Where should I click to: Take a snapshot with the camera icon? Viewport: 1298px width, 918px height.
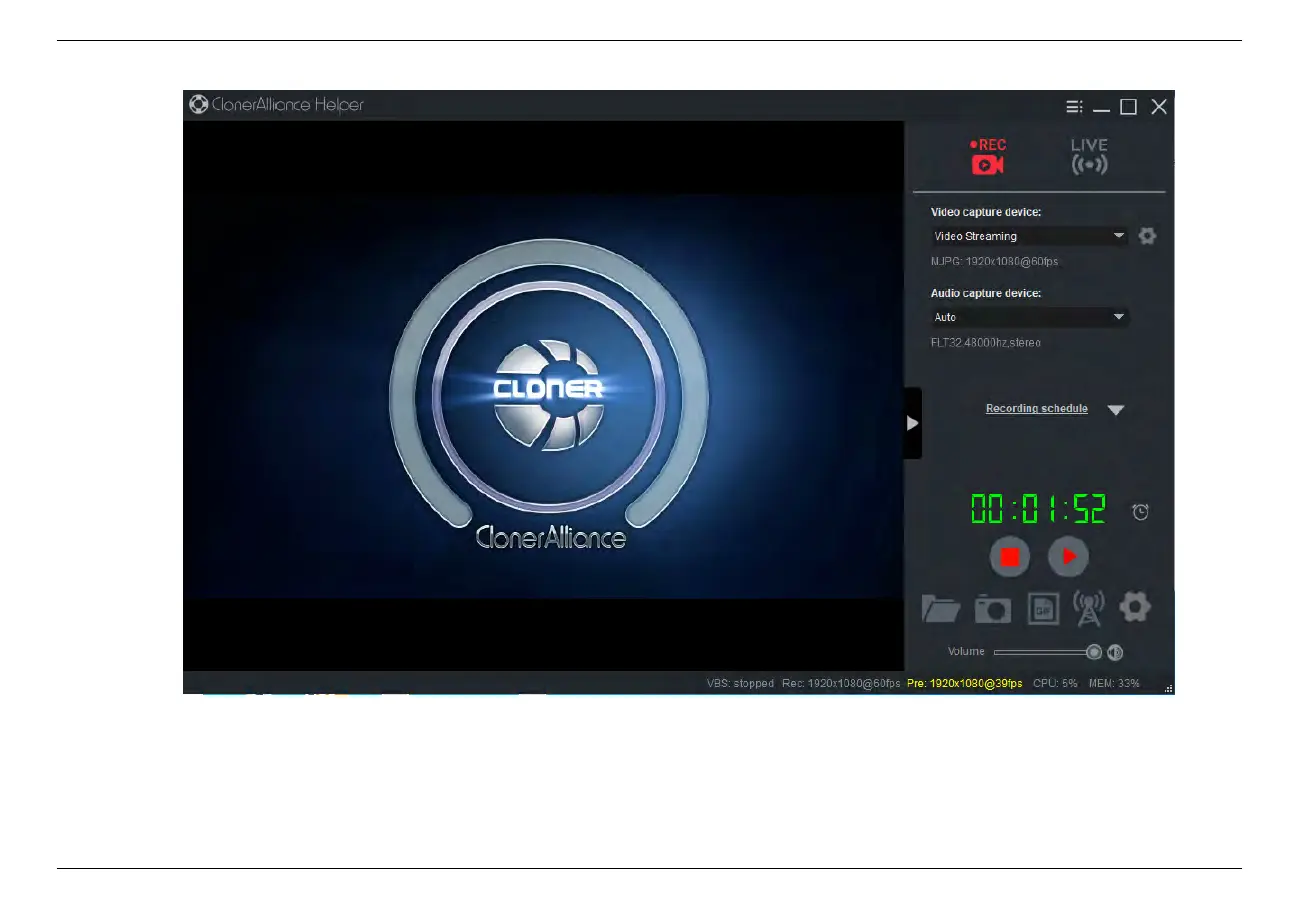coord(993,608)
